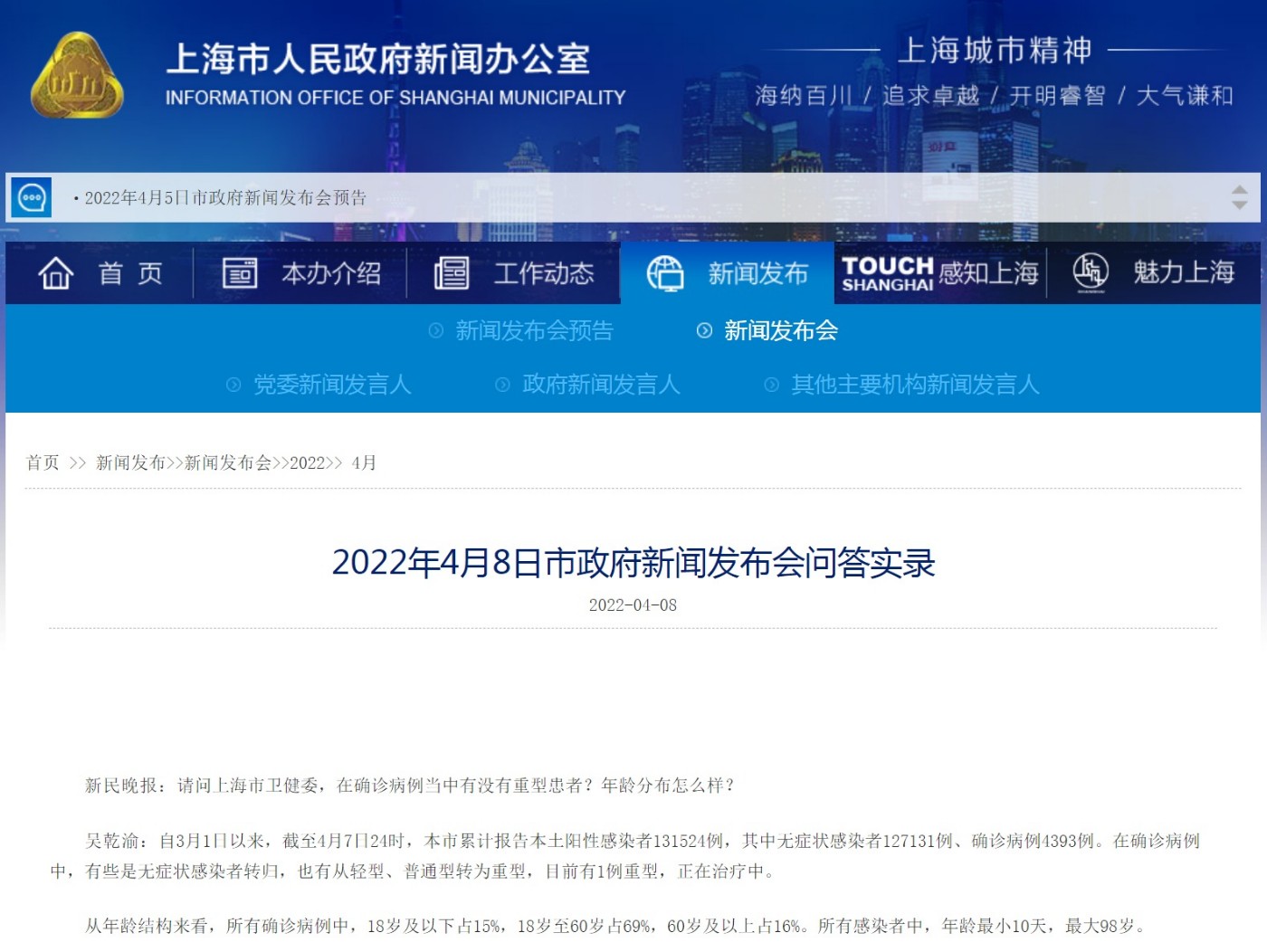
Task: Select the seal icon beside 魅力上海
Action: coord(1090,272)
